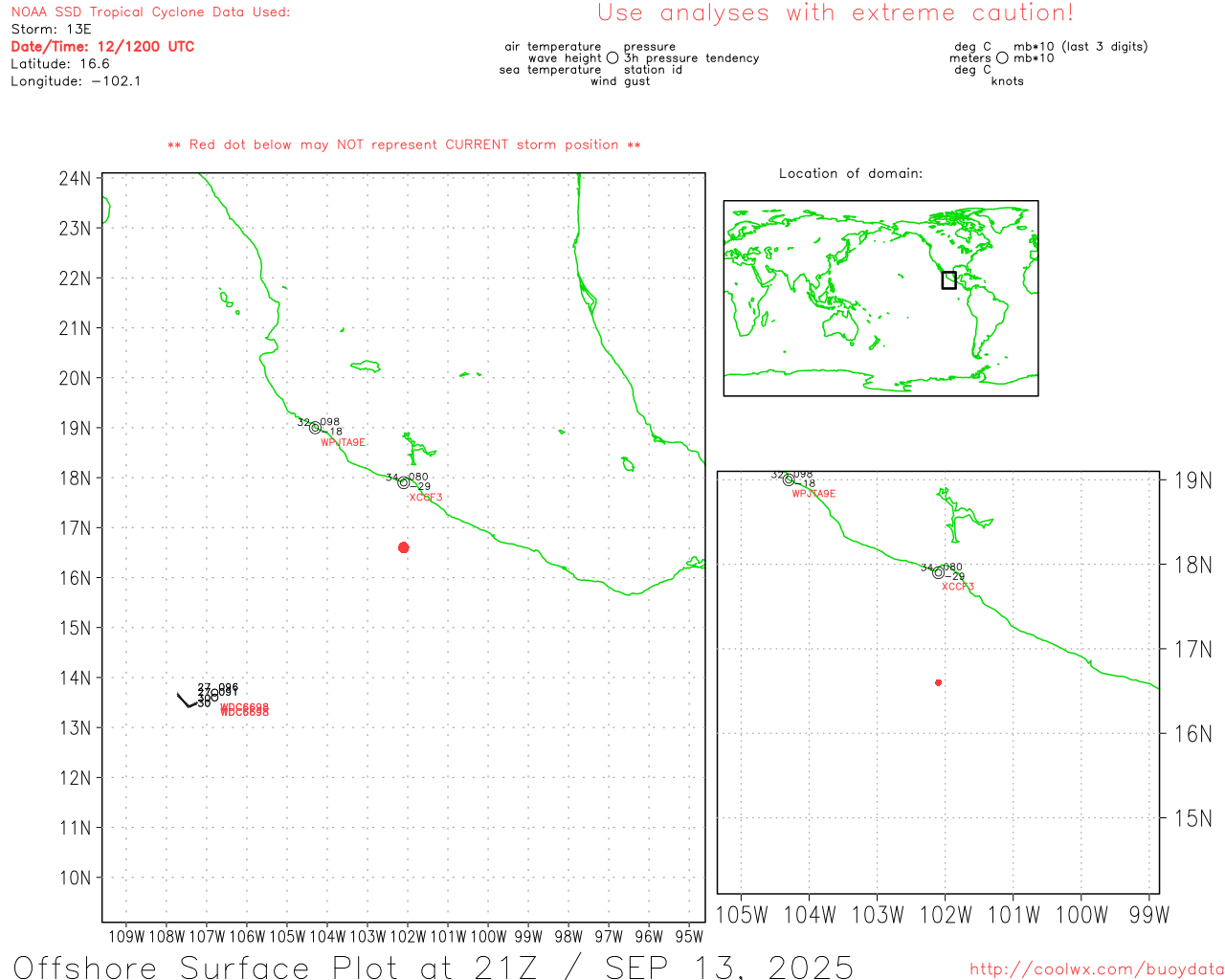The width and height of the screenshot is (1225, 980).
Task: Click the '3h pressure tendency' legend label
Action: [691, 58]
